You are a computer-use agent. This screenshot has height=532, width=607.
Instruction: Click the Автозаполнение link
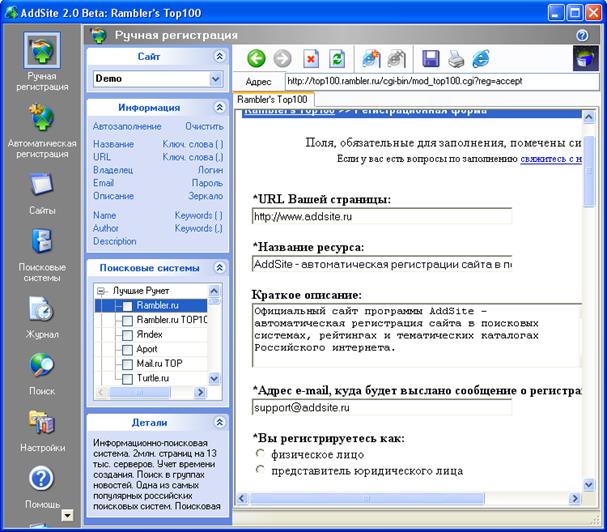(x=127, y=126)
